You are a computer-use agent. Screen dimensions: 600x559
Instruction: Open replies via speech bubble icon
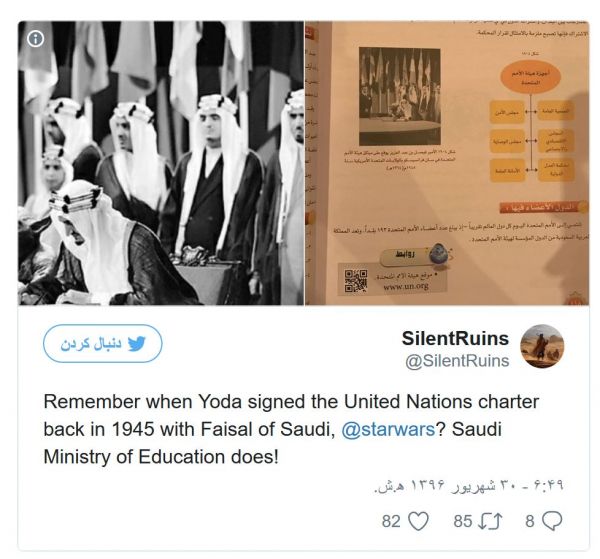pos(552,521)
